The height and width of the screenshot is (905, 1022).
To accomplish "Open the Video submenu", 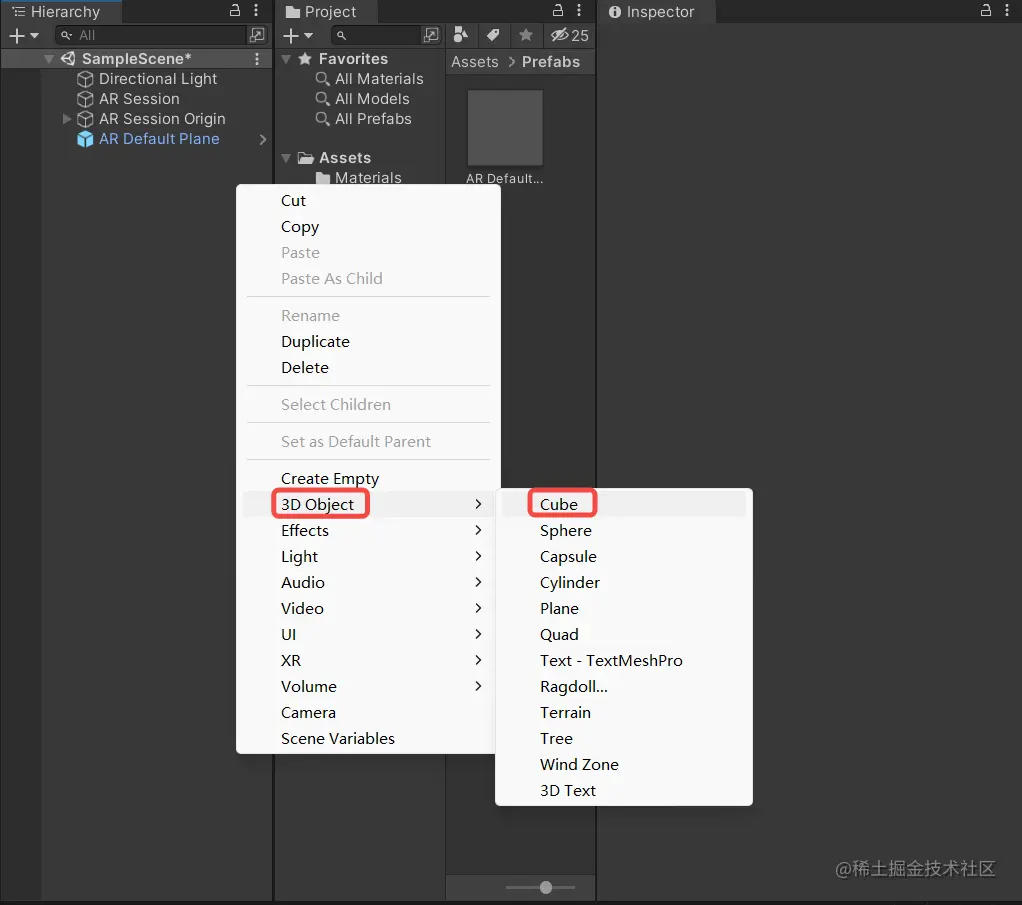I will (x=369, y=609).
